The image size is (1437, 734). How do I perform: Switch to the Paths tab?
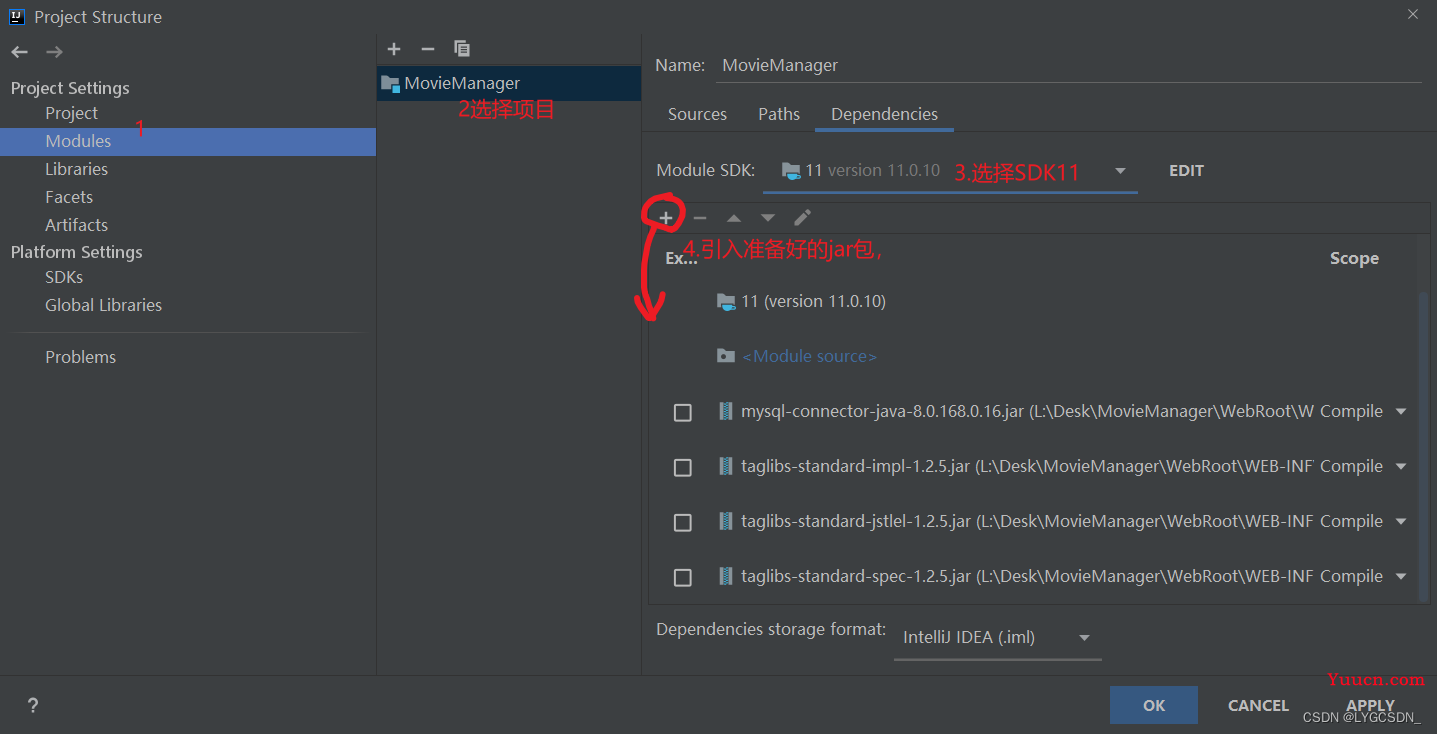779,114
